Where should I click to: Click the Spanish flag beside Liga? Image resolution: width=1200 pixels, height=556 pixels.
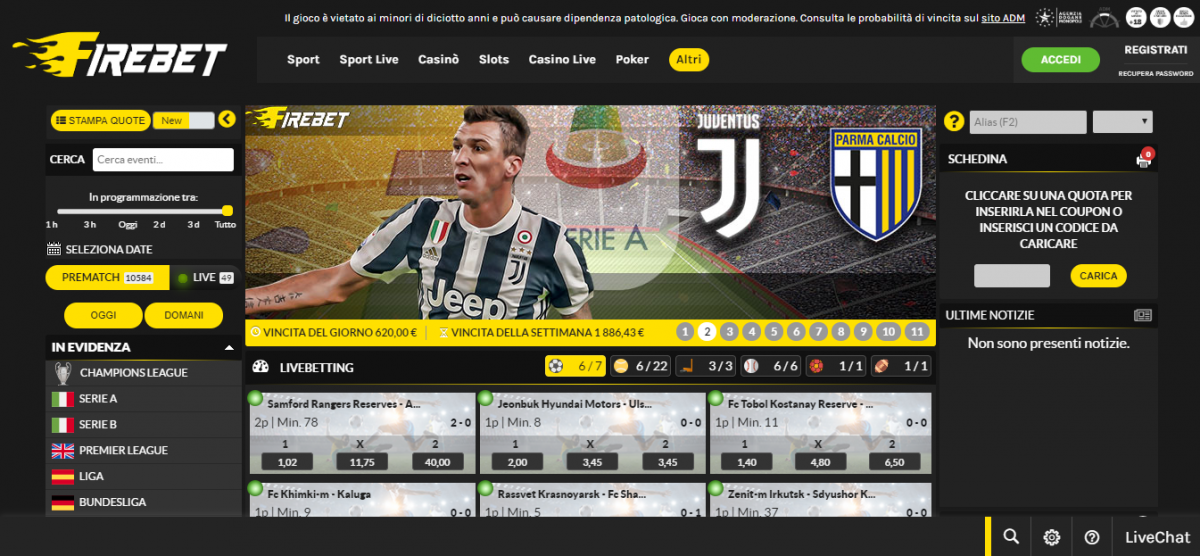[63, 477]
